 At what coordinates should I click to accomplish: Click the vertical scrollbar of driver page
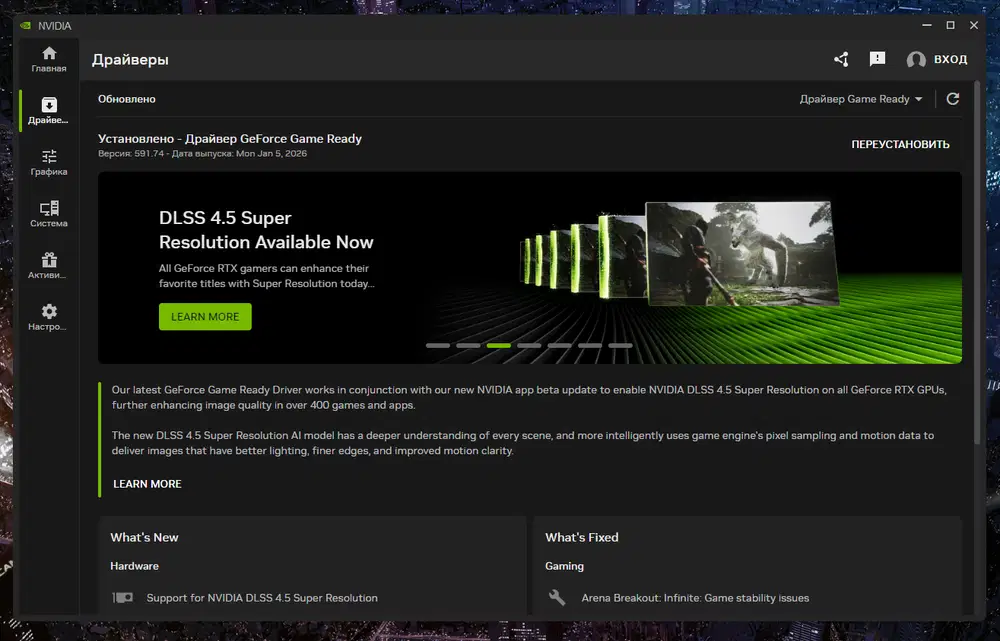(977, 263)
